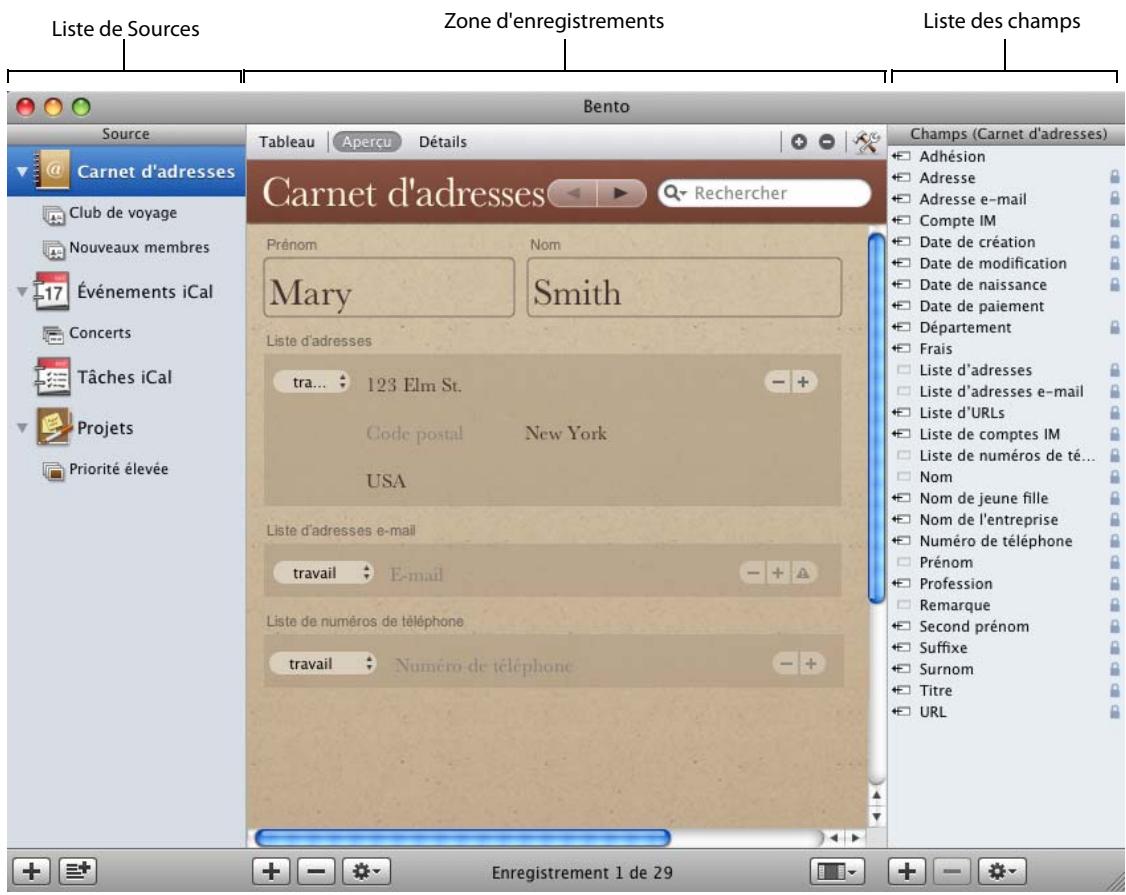Click the horizontal blue scrollbar thumb

462,838
